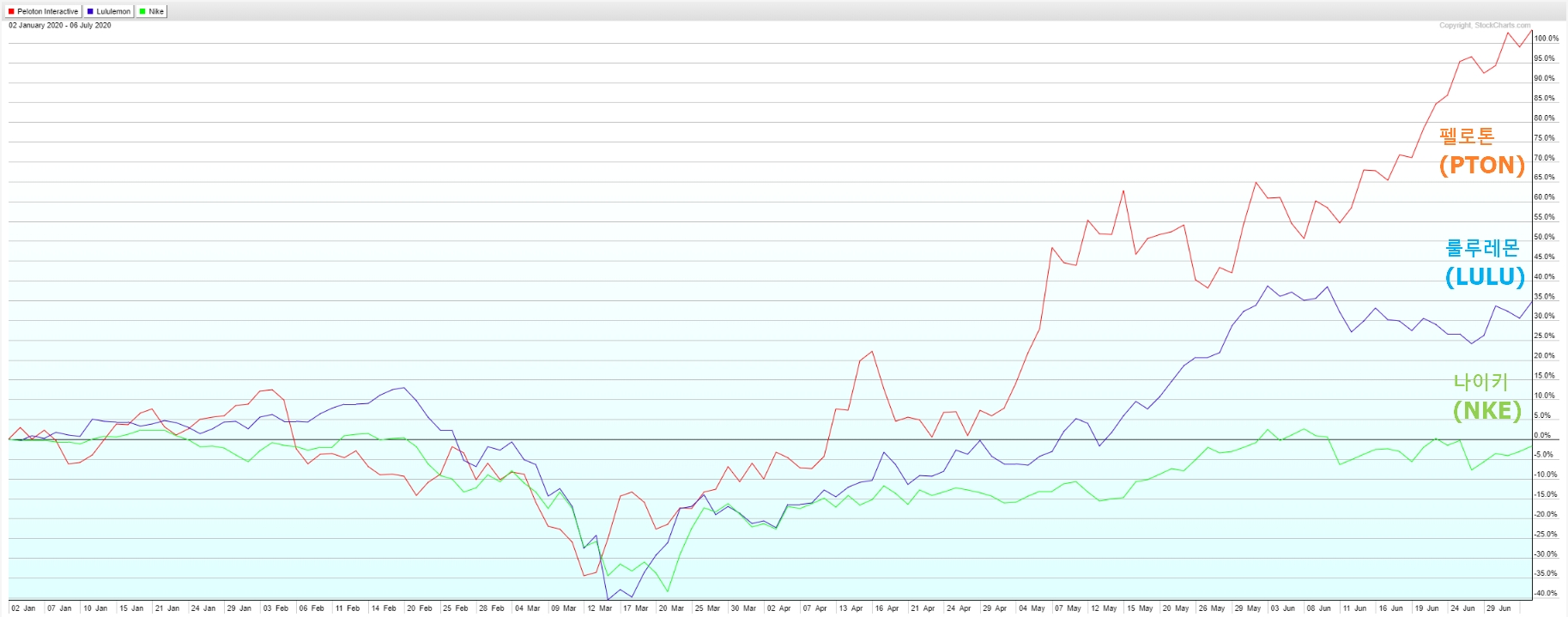Click the 40.0% y-axis label
The width and height of the screenshot is (1568, 617).
click(x=1545, y=276)
